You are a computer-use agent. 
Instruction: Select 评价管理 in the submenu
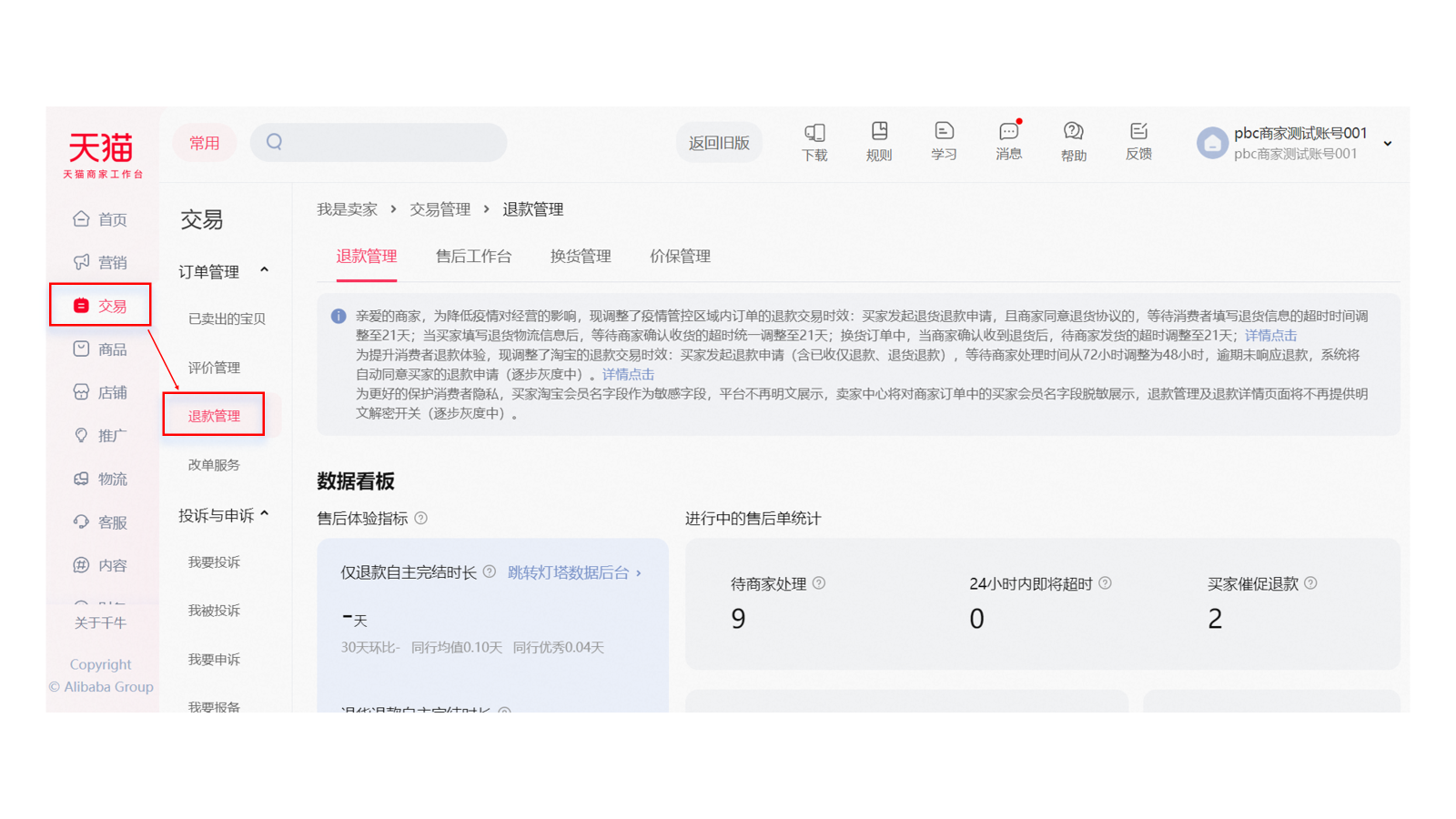pyautogui.click(x=214, y=368)
